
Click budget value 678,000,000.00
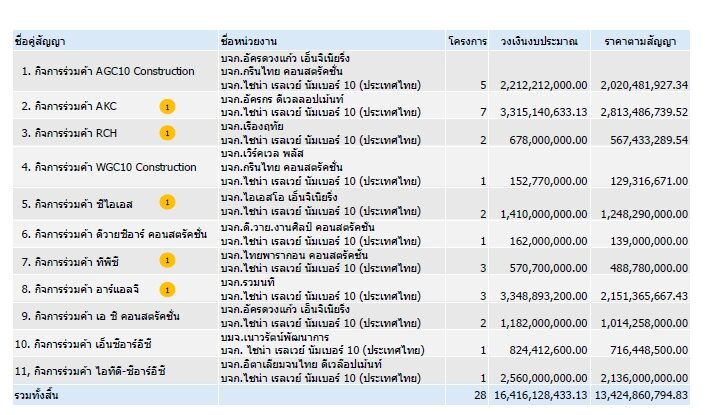548,140
